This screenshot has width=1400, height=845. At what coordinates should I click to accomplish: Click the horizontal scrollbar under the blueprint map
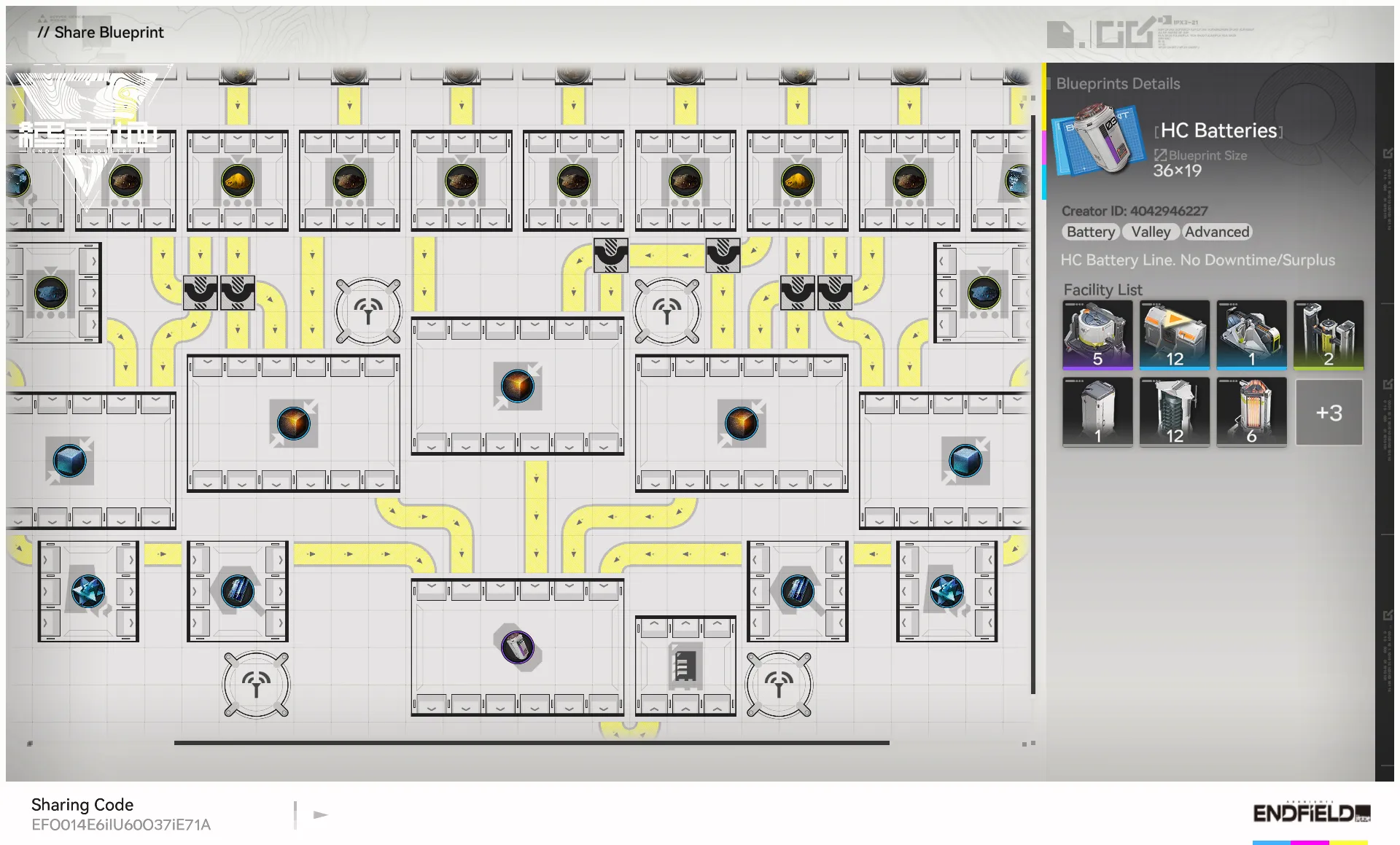tap(532, 743)
